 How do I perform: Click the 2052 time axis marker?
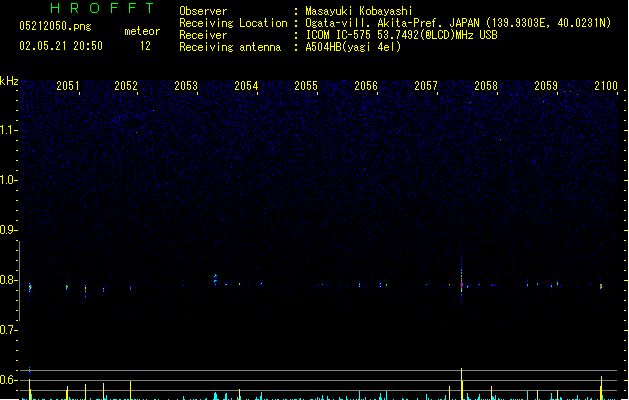[x=126, y=86]
